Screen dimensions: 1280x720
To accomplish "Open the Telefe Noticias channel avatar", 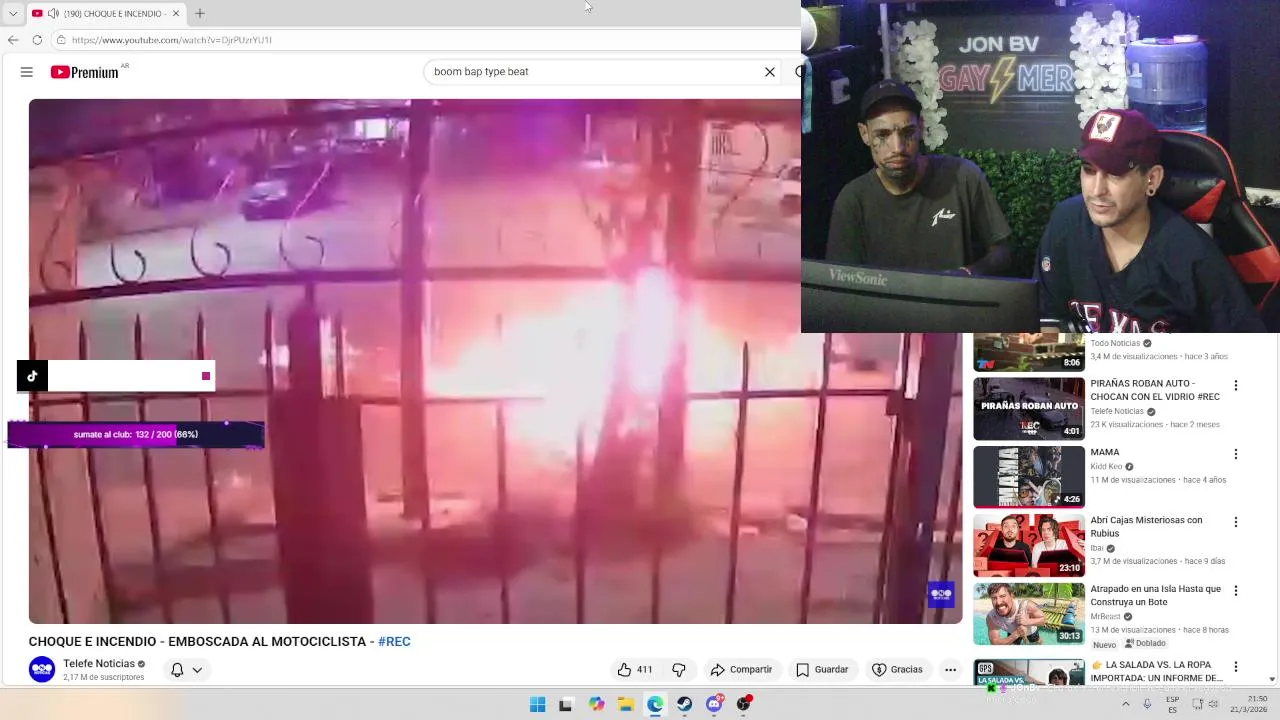I will [42, 670].
